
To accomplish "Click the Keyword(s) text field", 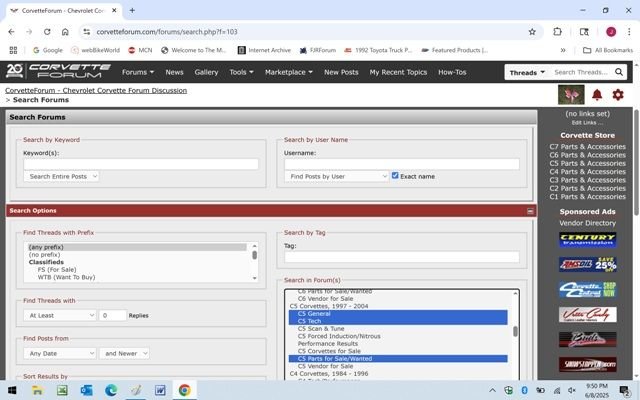I will point(140,164).
